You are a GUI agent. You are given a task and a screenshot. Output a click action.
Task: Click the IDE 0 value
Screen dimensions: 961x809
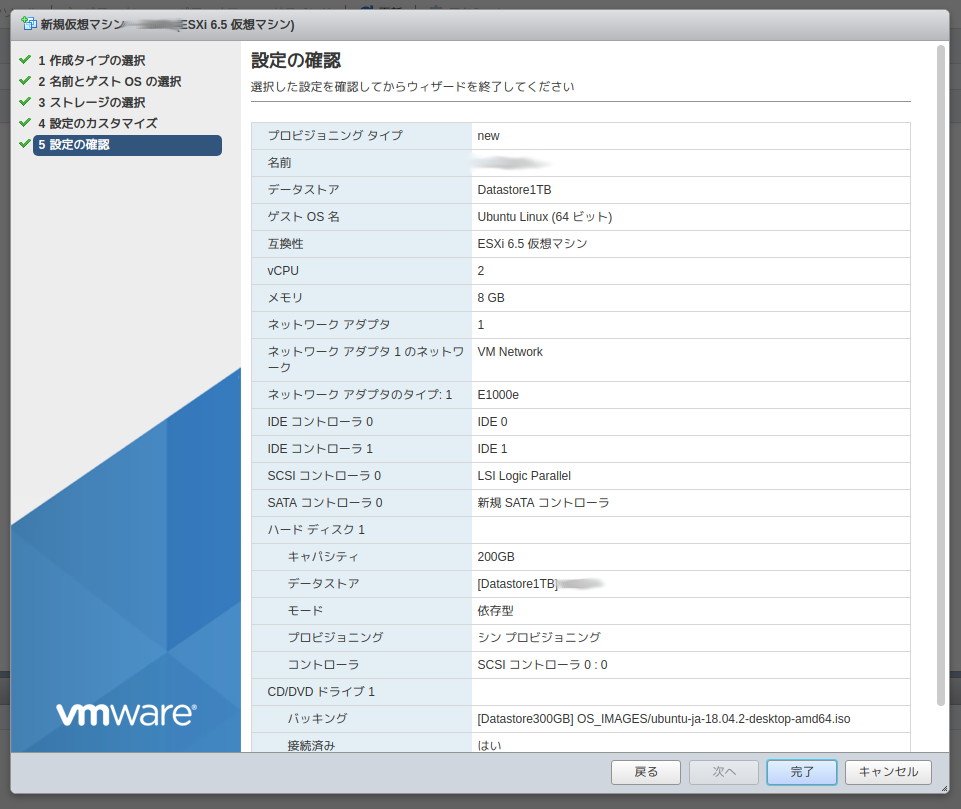[x=492, y=422]
